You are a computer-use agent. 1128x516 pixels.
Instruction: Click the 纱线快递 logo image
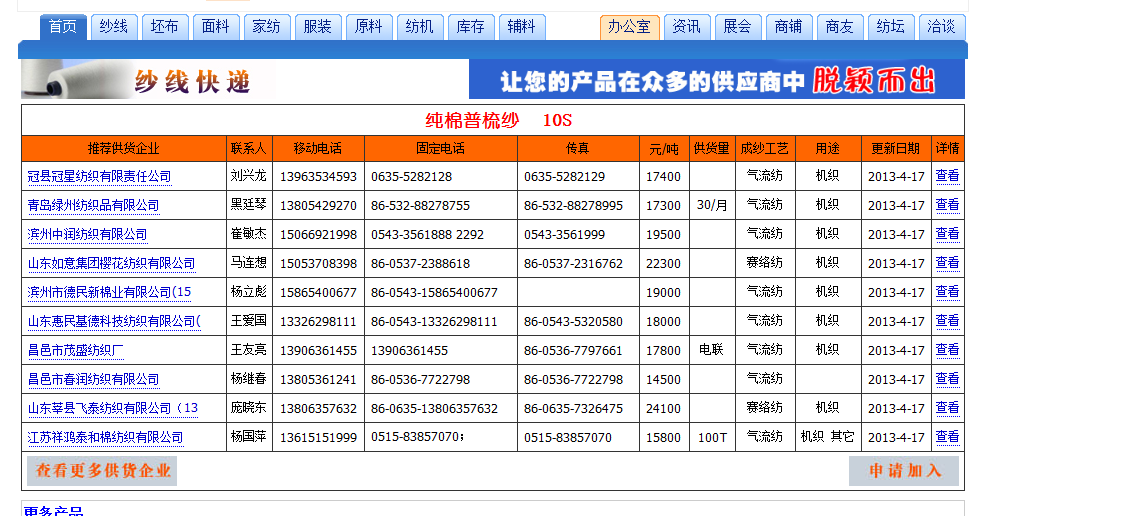(x=147, y=80)
